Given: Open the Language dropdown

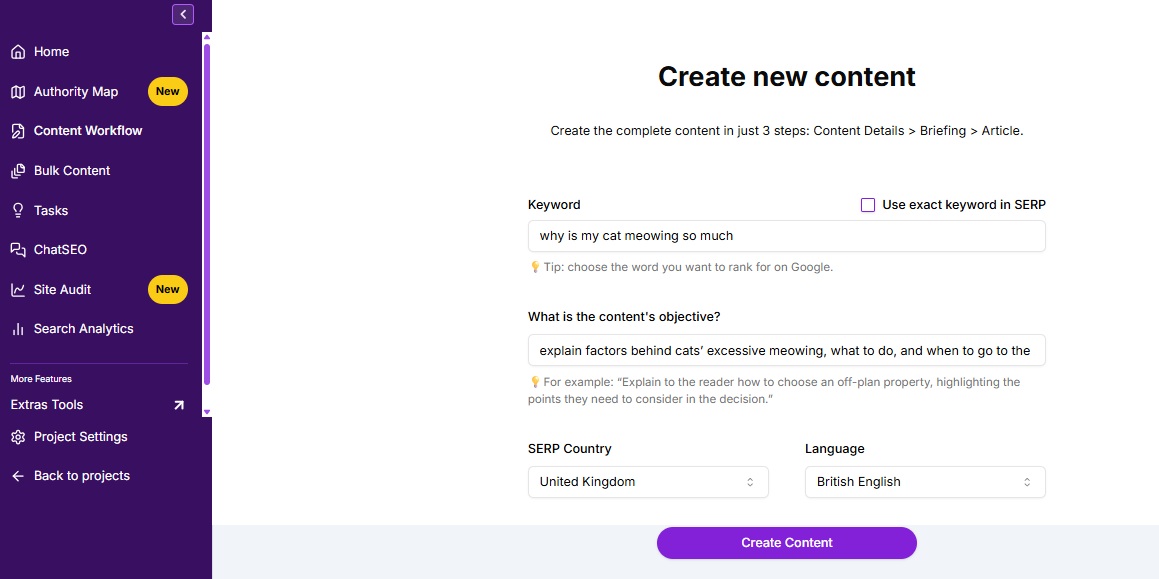Looking at the screenshot, I should 924,481.
